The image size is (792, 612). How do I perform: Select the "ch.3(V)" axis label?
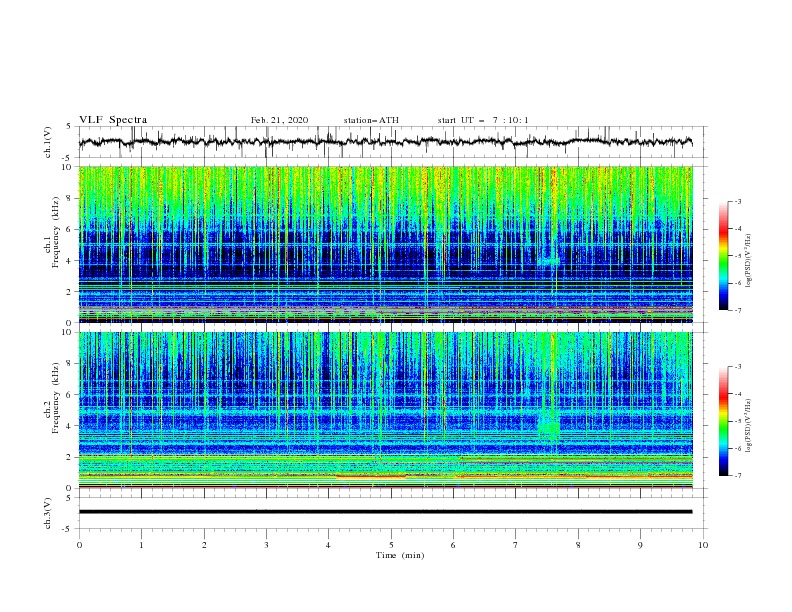48,513
